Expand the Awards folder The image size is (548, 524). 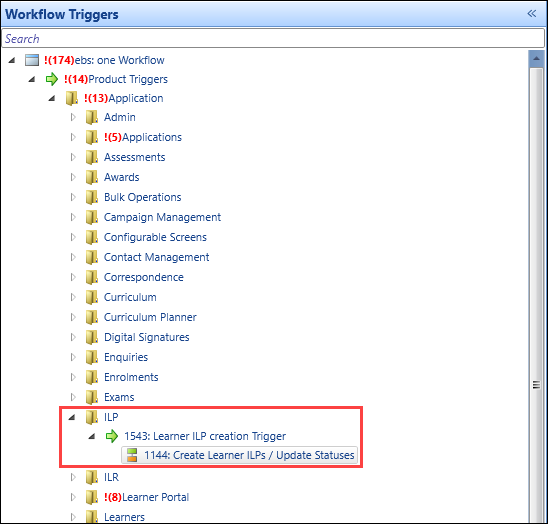73,177
